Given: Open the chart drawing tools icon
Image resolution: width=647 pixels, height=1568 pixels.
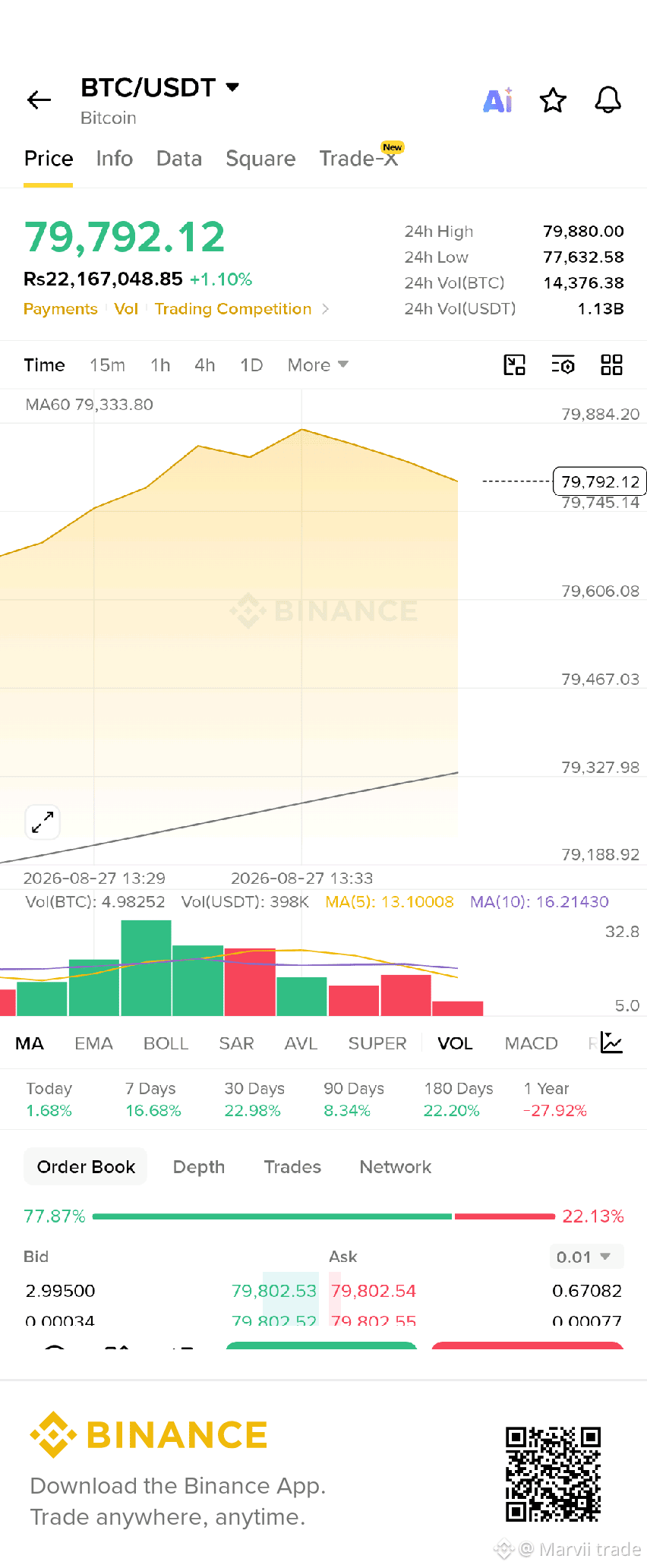Looking at the screenshot, I should pyautogui.click(x=515, y=365).
